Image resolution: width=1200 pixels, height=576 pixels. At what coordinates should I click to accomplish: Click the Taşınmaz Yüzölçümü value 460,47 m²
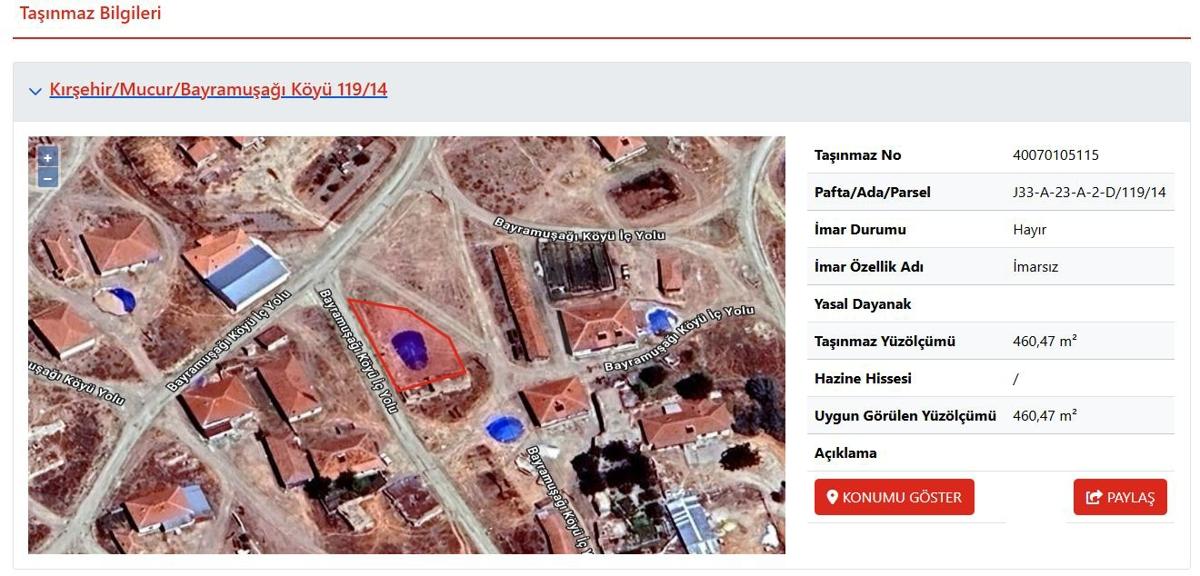point(1044,341)
